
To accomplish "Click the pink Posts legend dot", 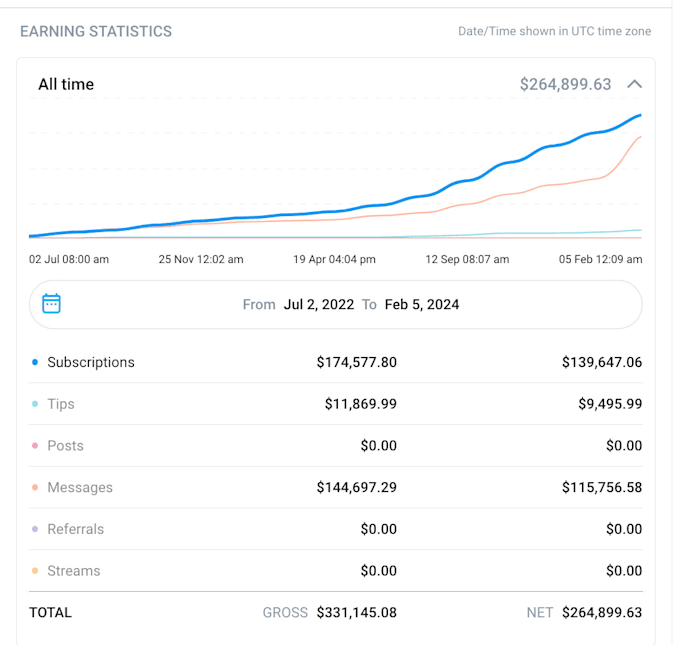I will [36, 446].
